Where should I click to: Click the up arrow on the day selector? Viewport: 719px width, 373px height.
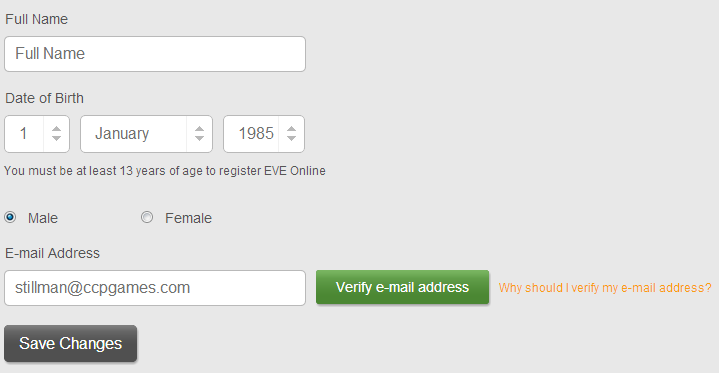point(56,129)
